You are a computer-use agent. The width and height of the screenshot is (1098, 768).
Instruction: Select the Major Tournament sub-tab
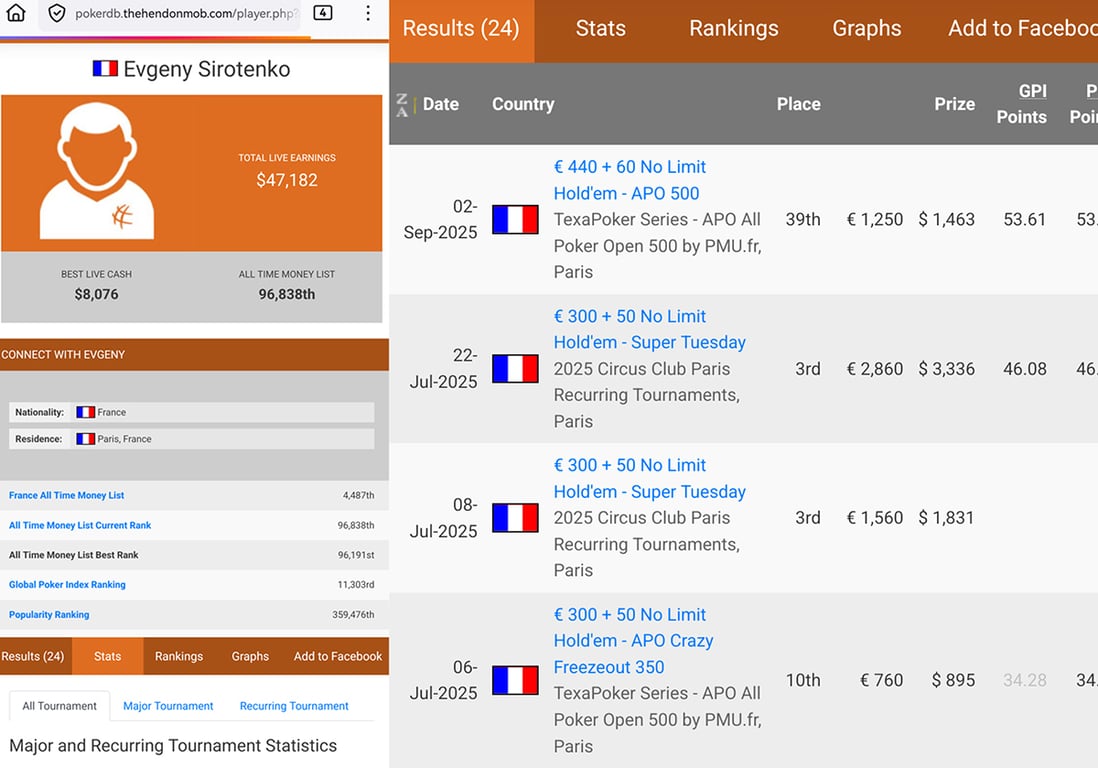pos(168,706)
